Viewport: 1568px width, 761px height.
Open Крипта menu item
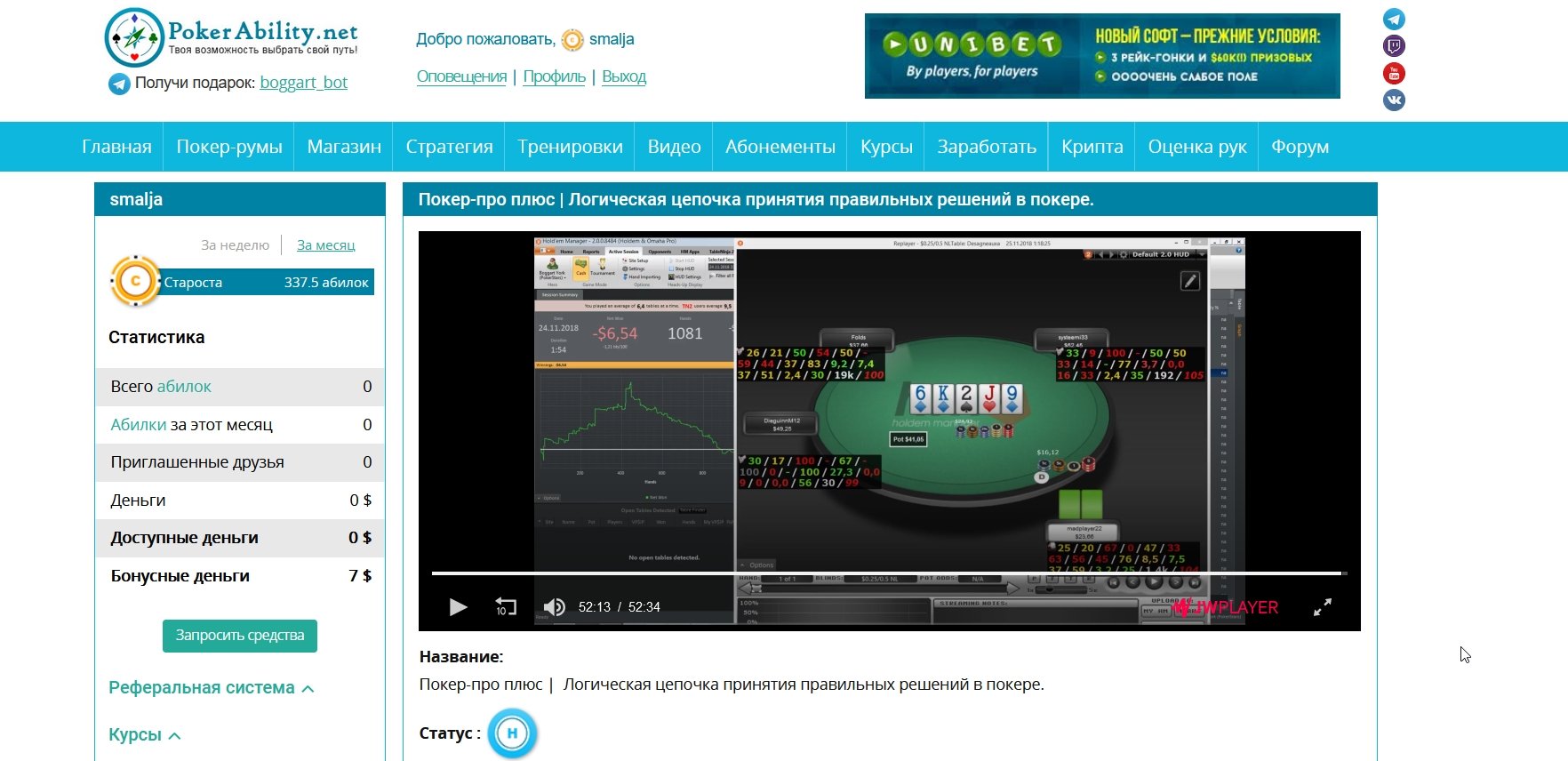[x=1092, y=147]
